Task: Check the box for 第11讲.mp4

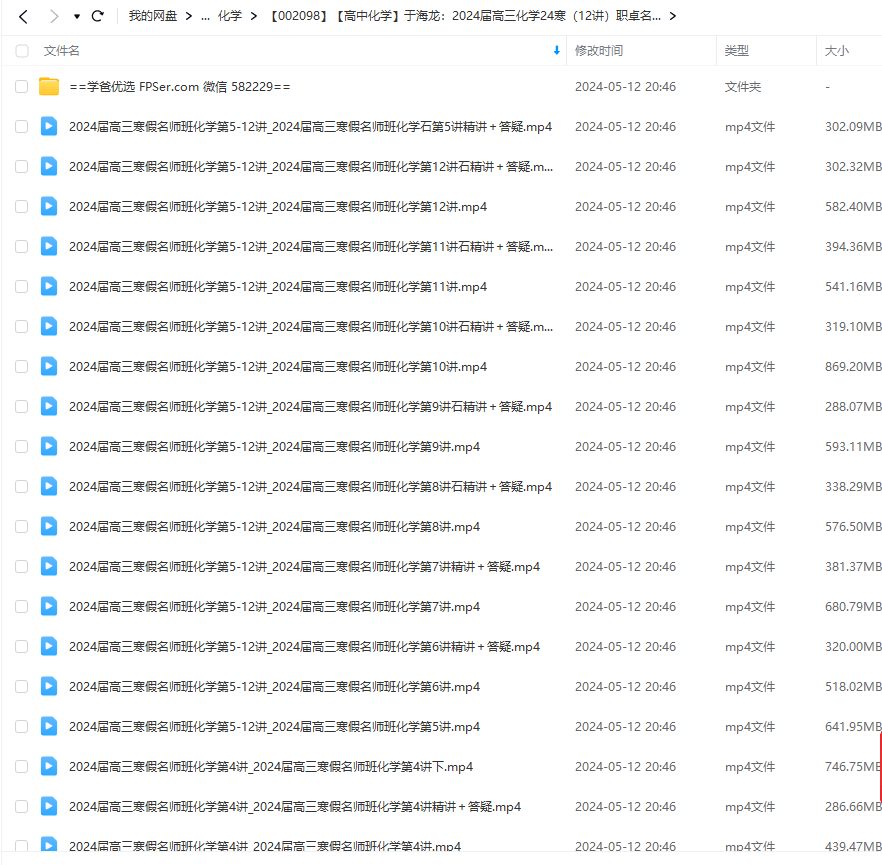Action: tap(22, 286)
